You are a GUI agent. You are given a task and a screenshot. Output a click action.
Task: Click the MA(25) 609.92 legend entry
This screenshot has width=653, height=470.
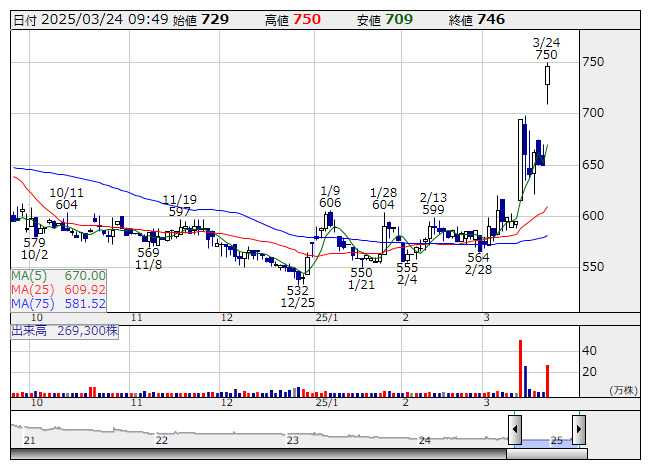click(x=58, y=290)
